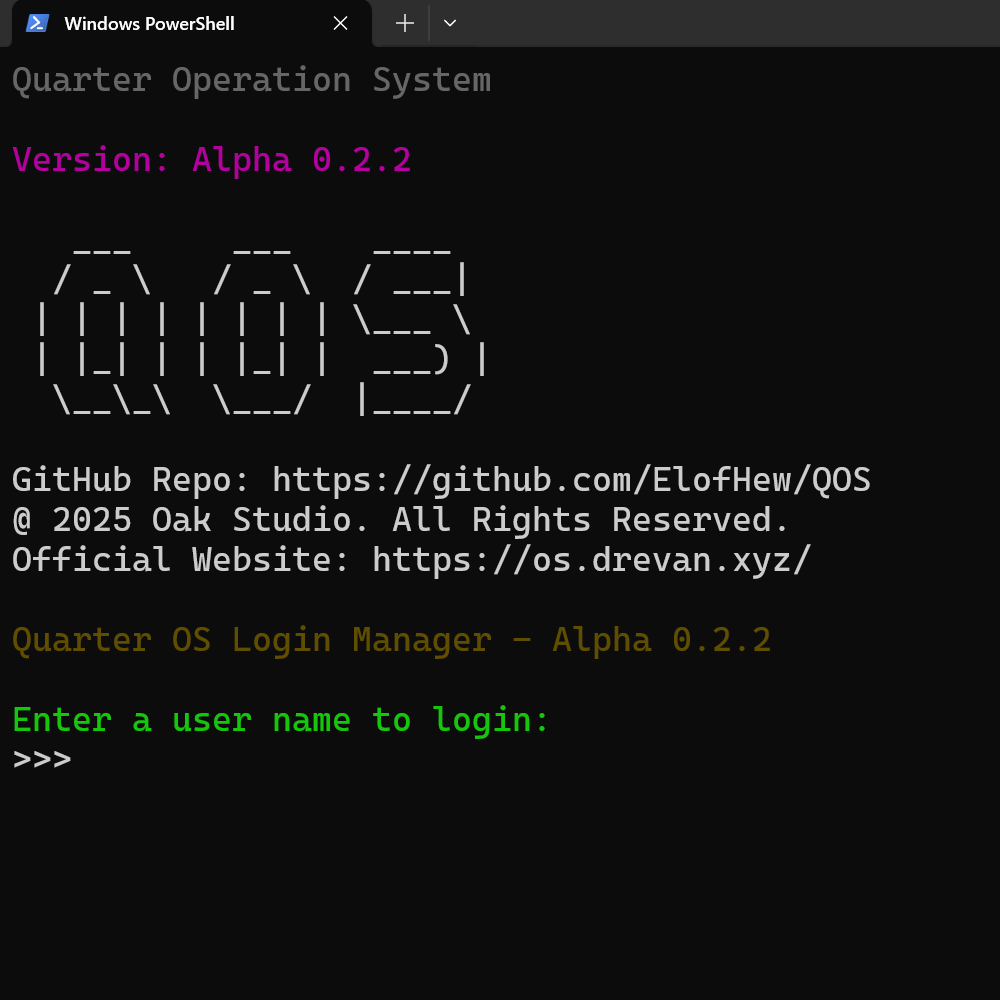1000x1000 pixels.
Task: Open the official website link os.drevan.xyz
Action: 592,561
